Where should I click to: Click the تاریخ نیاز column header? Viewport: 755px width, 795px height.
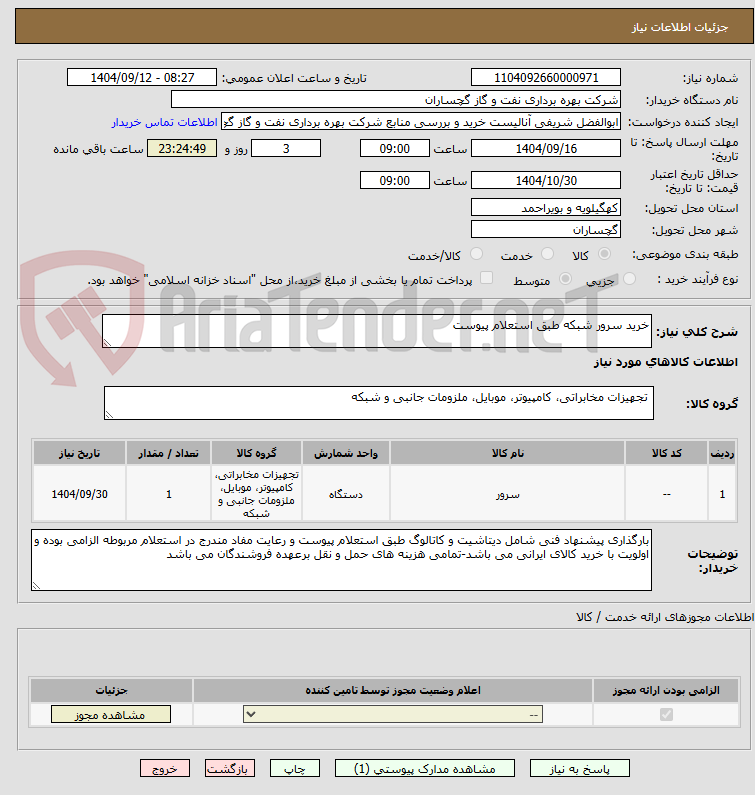[x=80, y=453]
